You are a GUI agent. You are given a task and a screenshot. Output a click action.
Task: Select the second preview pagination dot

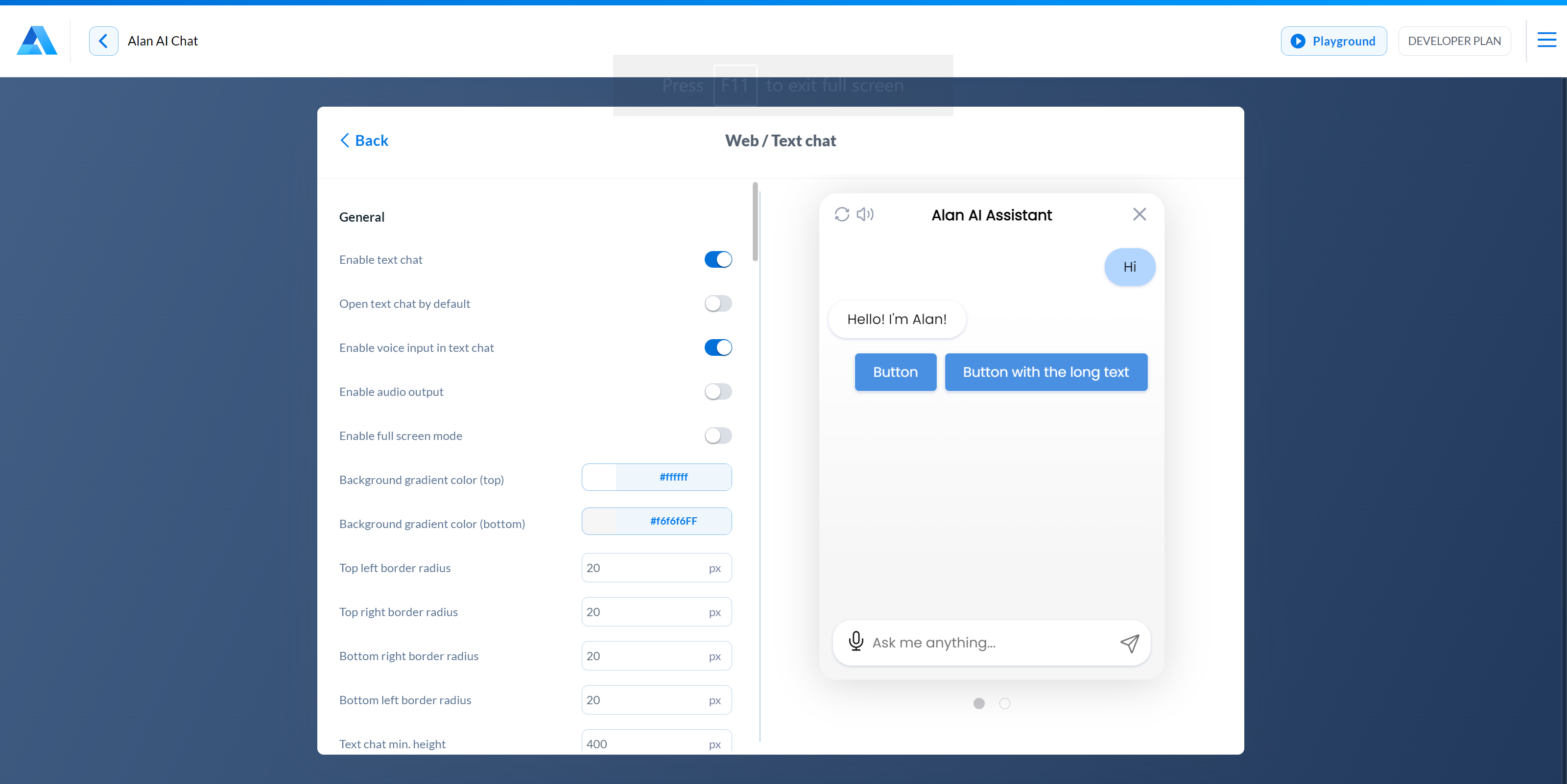point(1004,703)
